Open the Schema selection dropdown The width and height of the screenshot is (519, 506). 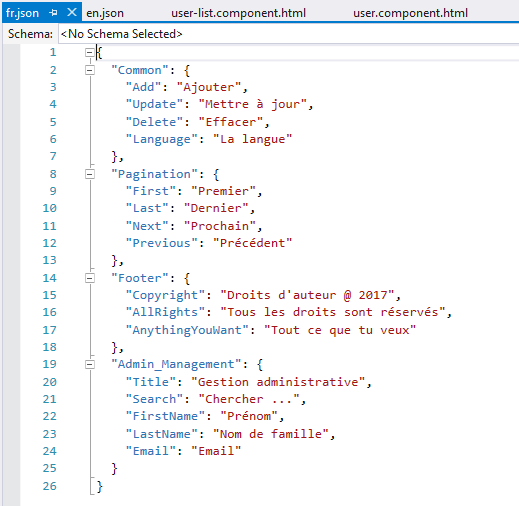click(x=289, y=34)
